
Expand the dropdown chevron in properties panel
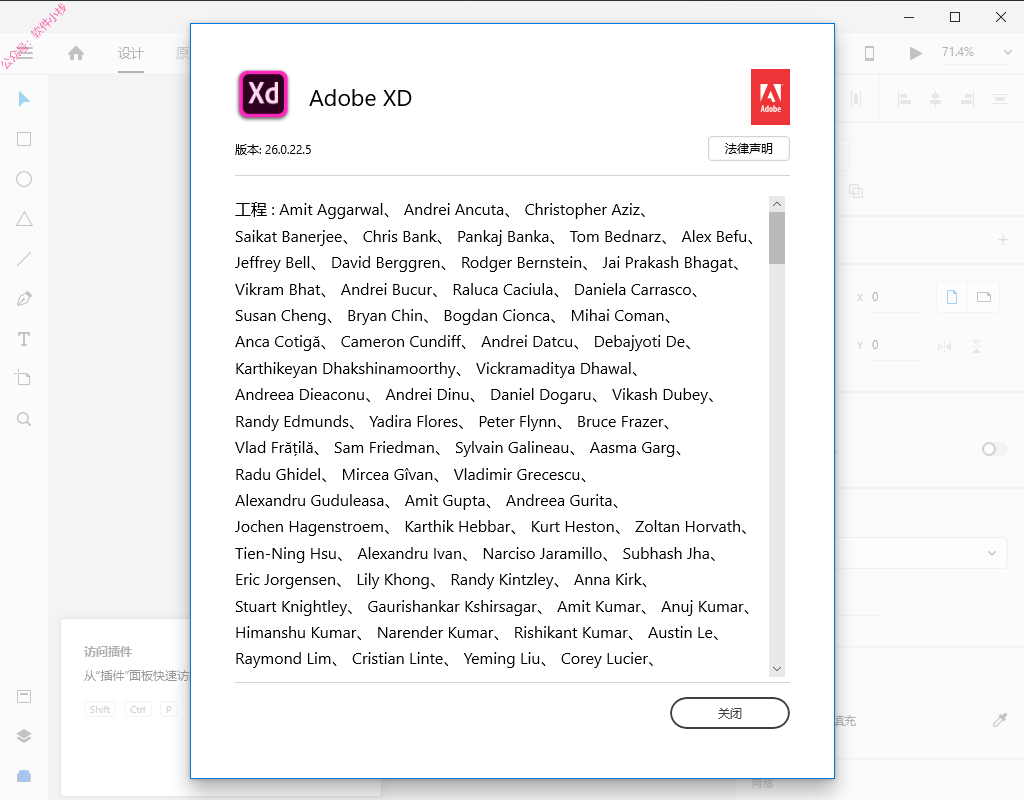pos(992,553)
